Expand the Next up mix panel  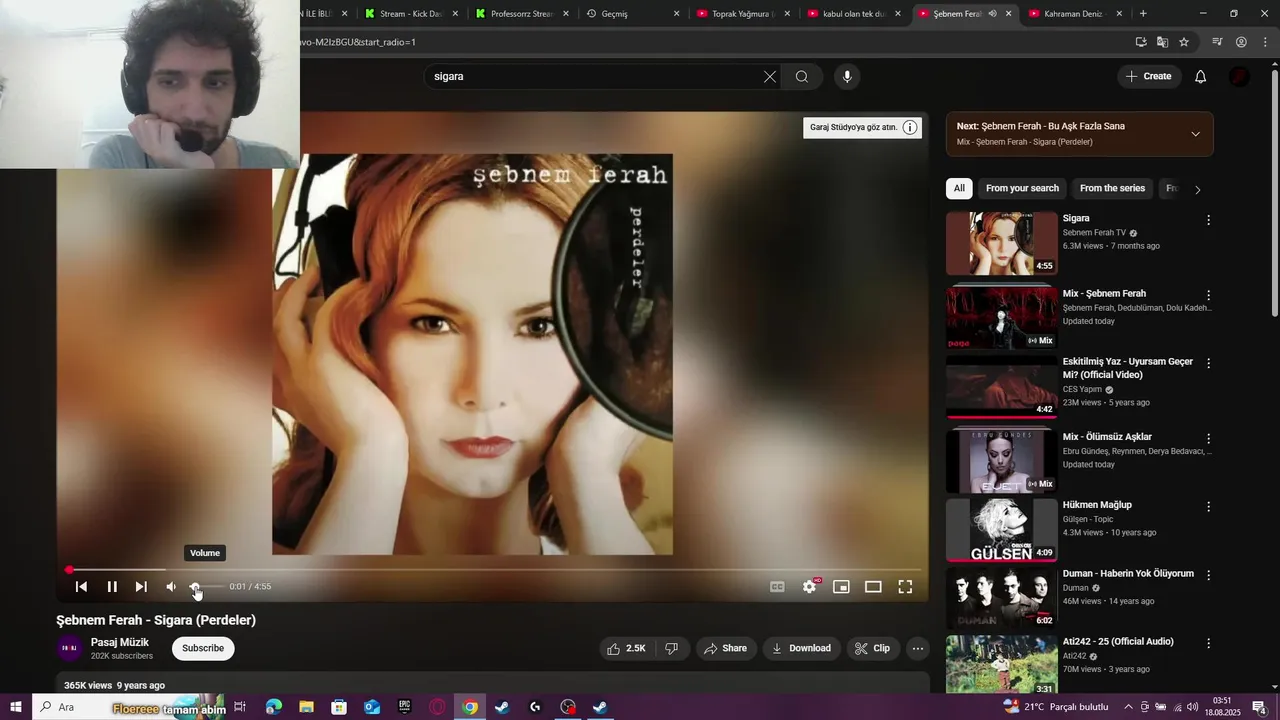(1196, 134)
